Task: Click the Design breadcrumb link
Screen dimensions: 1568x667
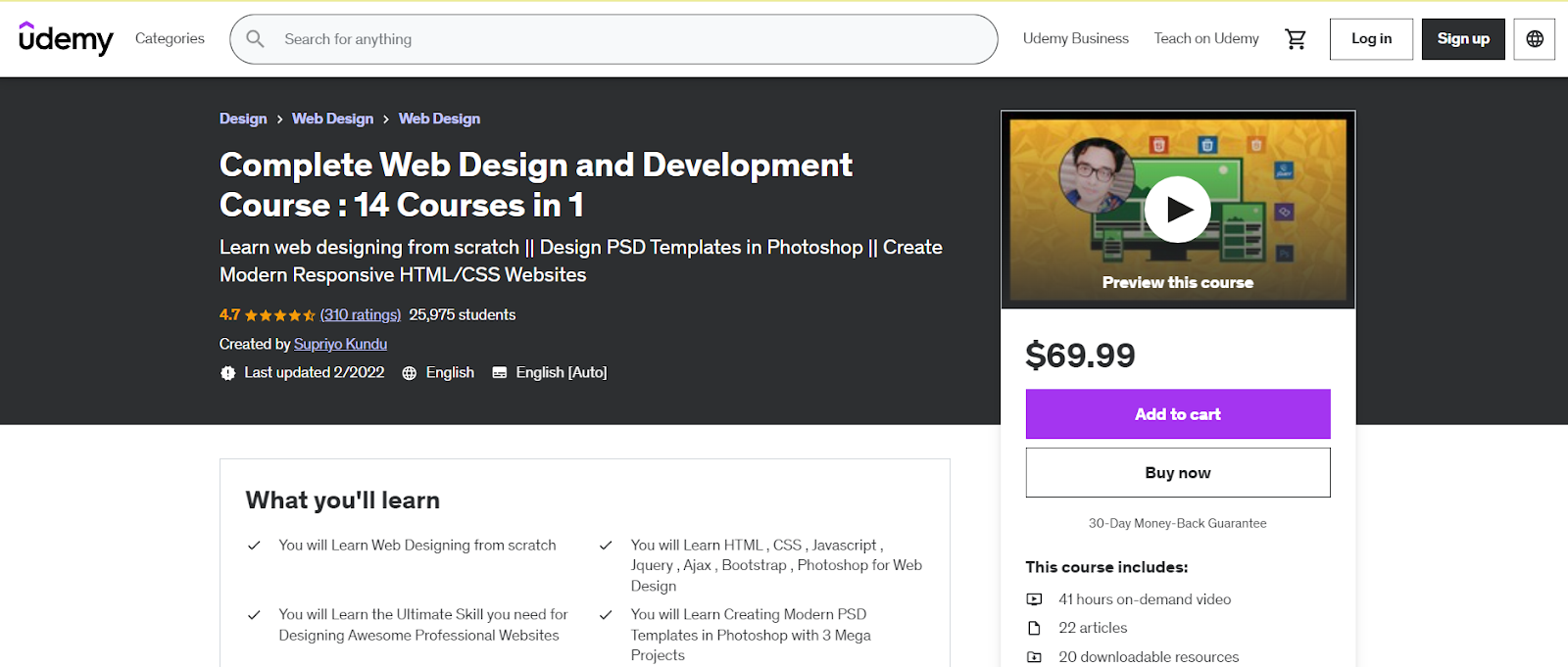Action: (243, 119)
